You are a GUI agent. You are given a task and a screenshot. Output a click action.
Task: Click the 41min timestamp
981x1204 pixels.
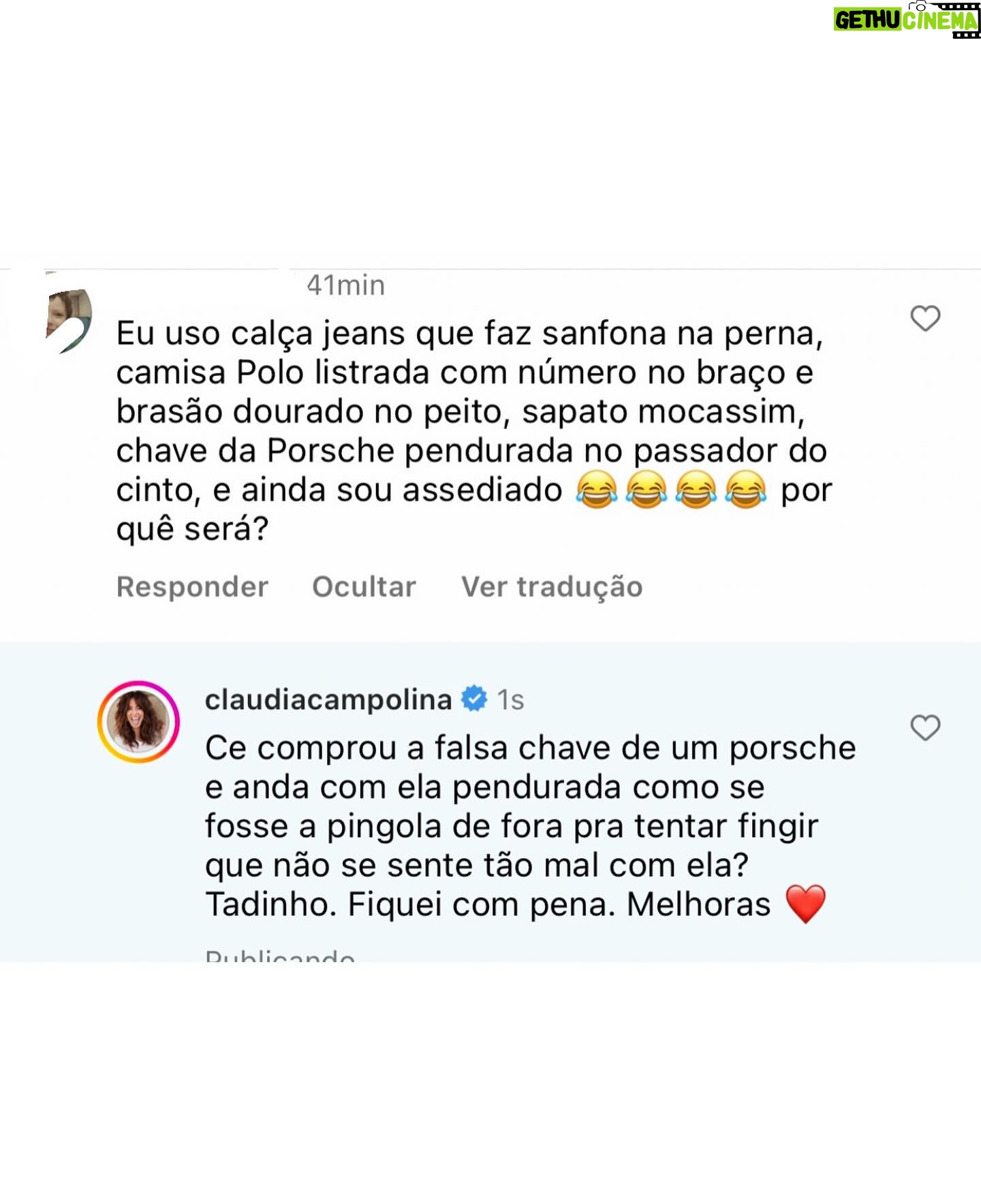[345, 285]
